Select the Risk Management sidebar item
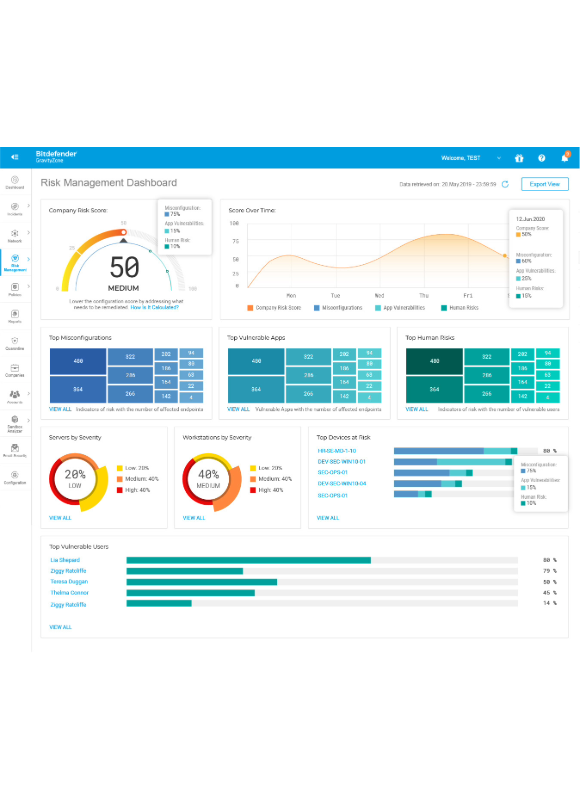580x800 pixels. point(15,262)
